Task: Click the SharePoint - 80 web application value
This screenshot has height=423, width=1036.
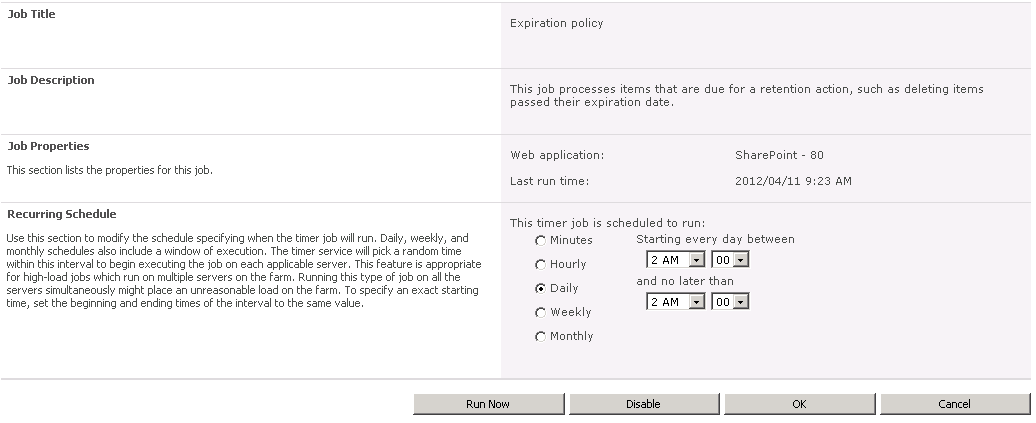Action: coord(779,155)
